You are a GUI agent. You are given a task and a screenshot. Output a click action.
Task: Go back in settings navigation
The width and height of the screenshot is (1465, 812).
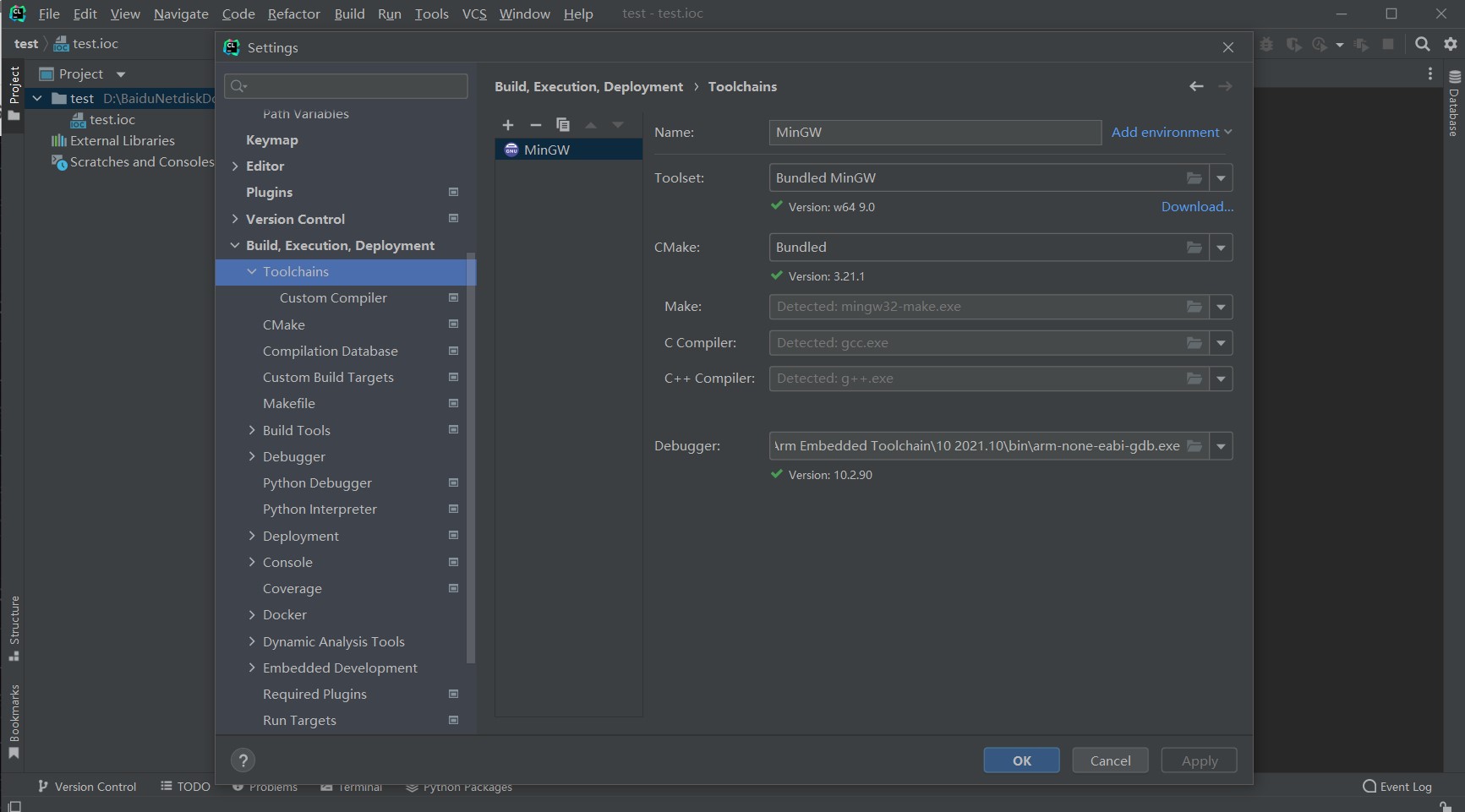click(1196, 86)
